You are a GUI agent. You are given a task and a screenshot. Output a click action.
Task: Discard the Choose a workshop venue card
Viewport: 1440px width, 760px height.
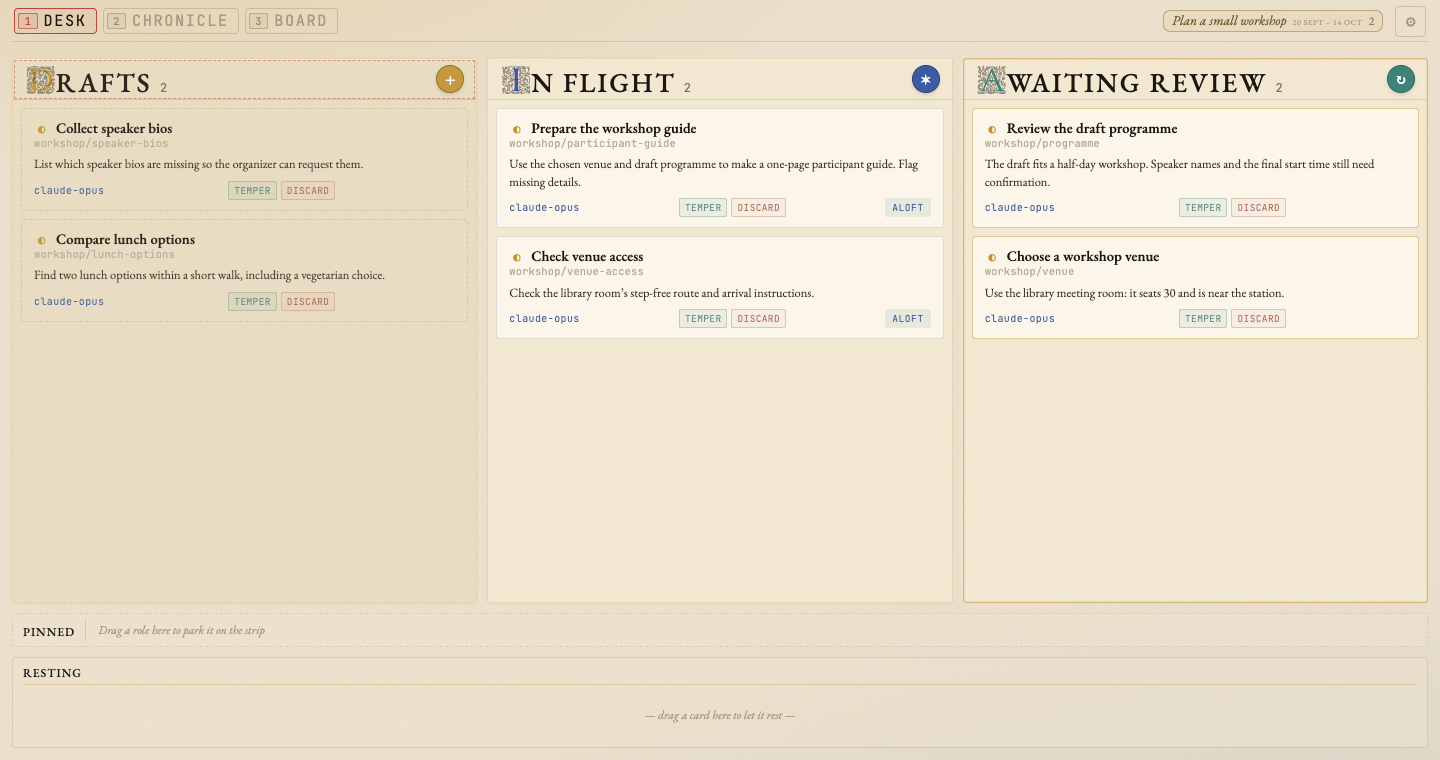tap(1259, 319)
